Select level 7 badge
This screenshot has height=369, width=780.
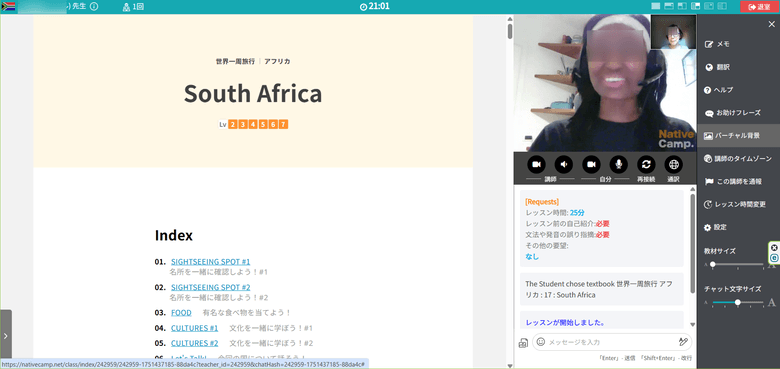283,124
